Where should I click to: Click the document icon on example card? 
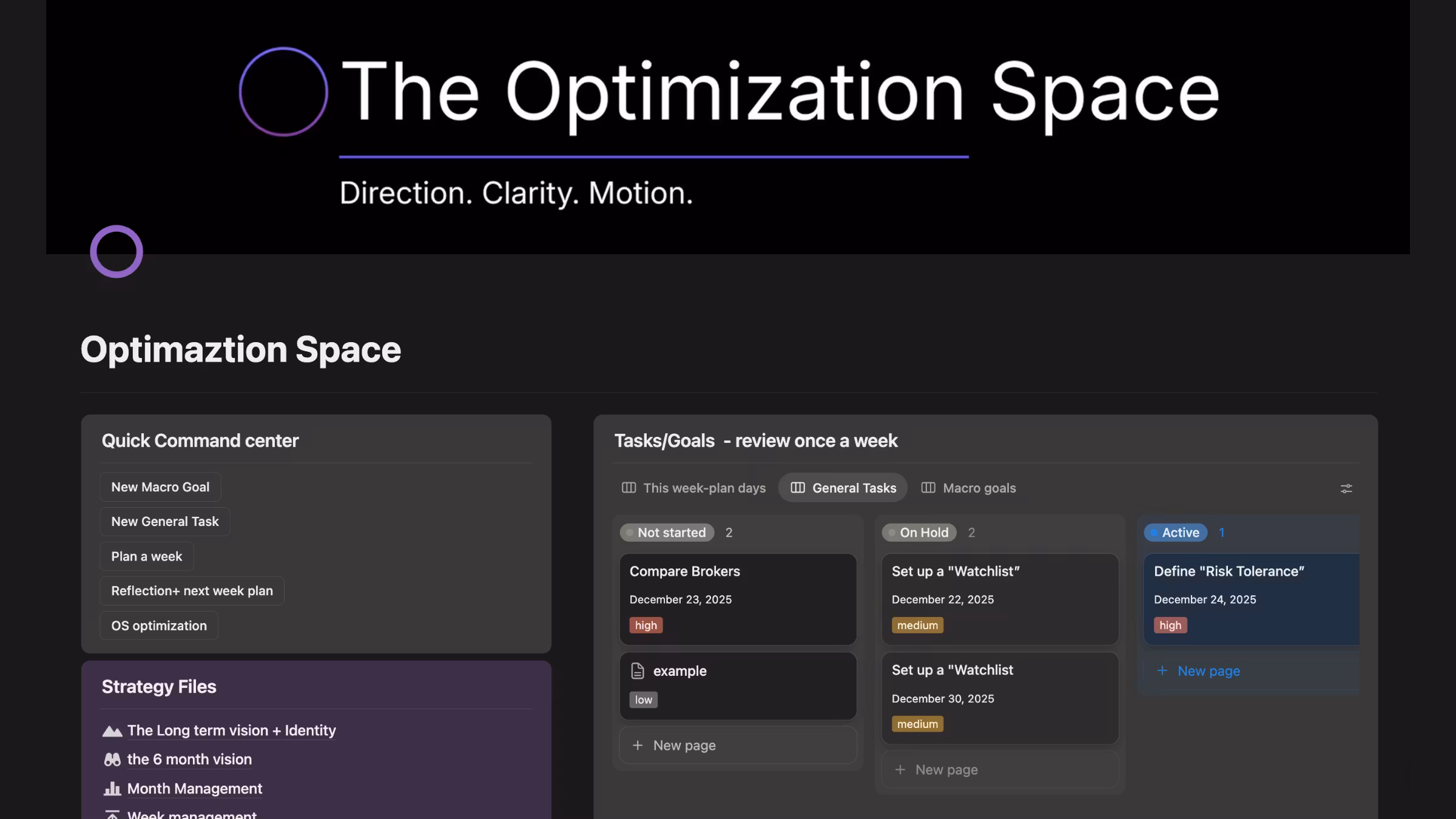point(638,671)
